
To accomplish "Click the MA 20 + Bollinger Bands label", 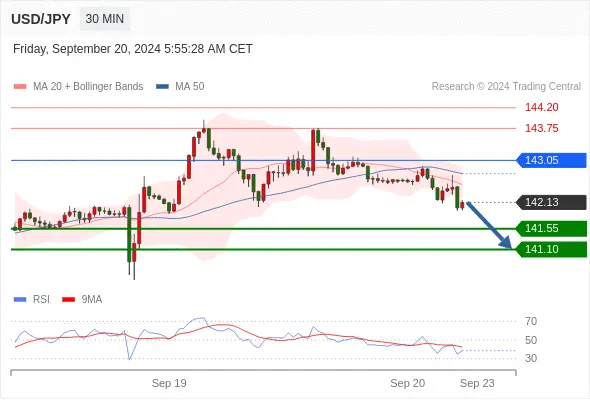I will pyautogui.click(x=88, y=87).
